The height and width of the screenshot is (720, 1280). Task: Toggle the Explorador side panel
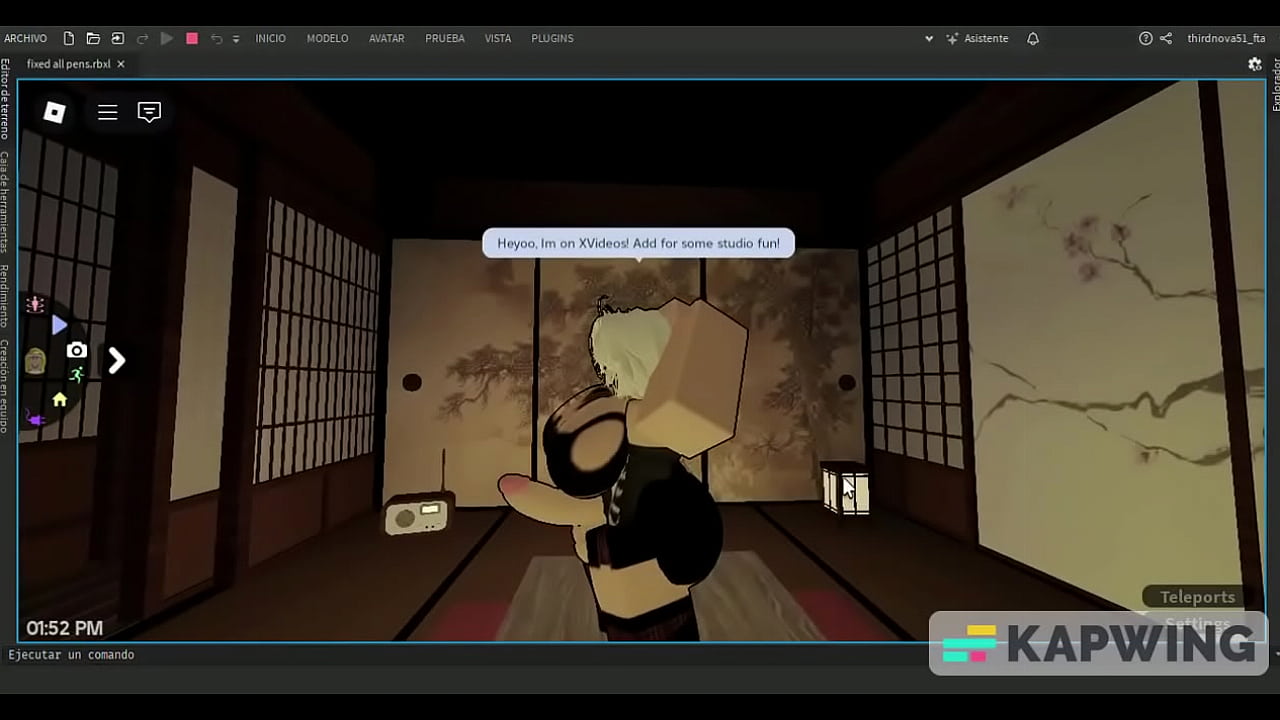pos(1275,84)
